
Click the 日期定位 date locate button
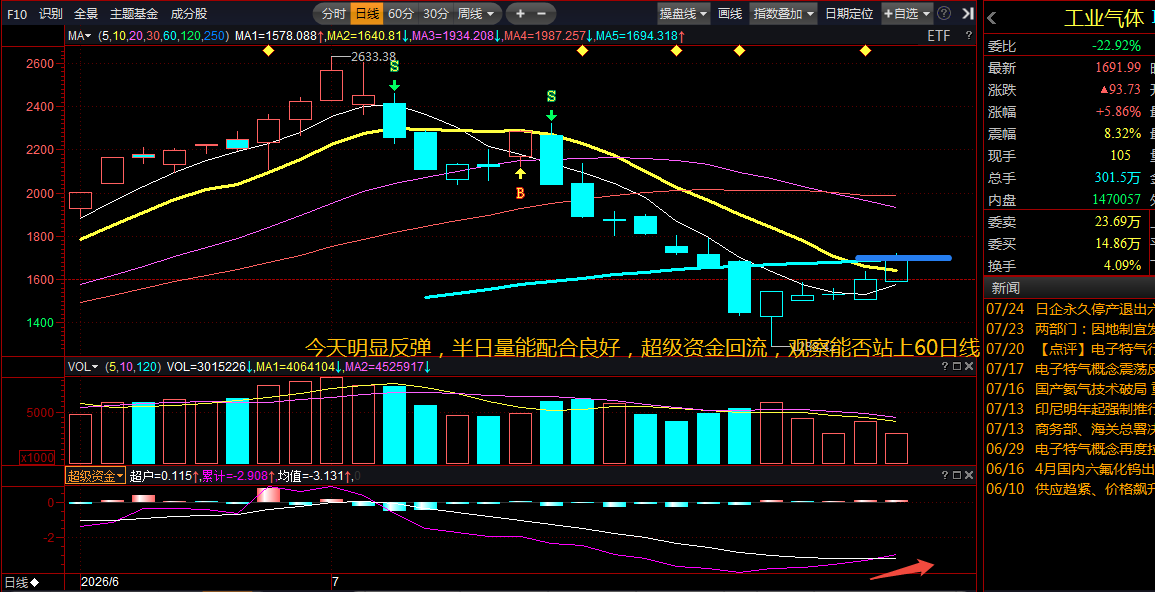[849, 13]
